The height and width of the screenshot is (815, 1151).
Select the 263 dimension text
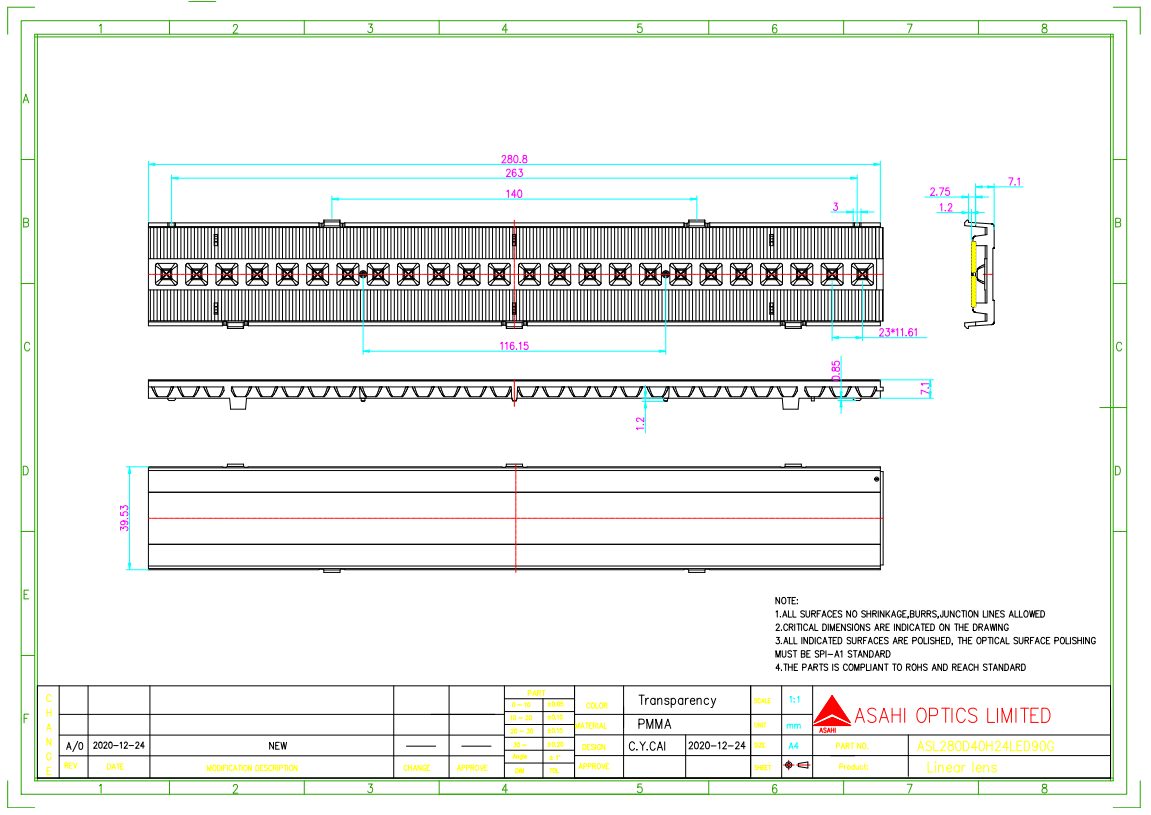coord(514,173)
